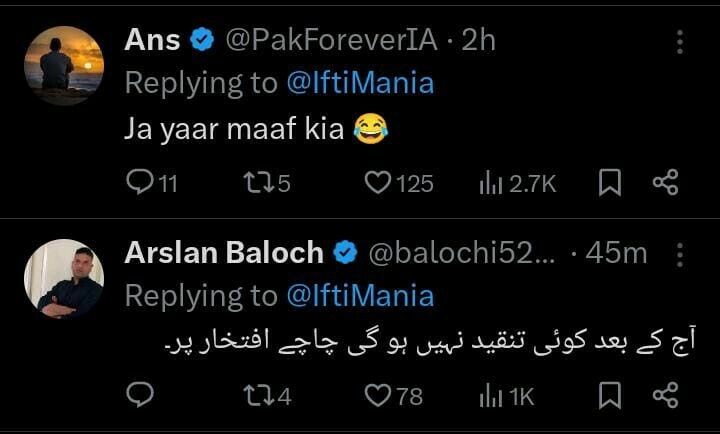Retweet the "Ja yaar maaf kia" tweet

tap(257, 182)
